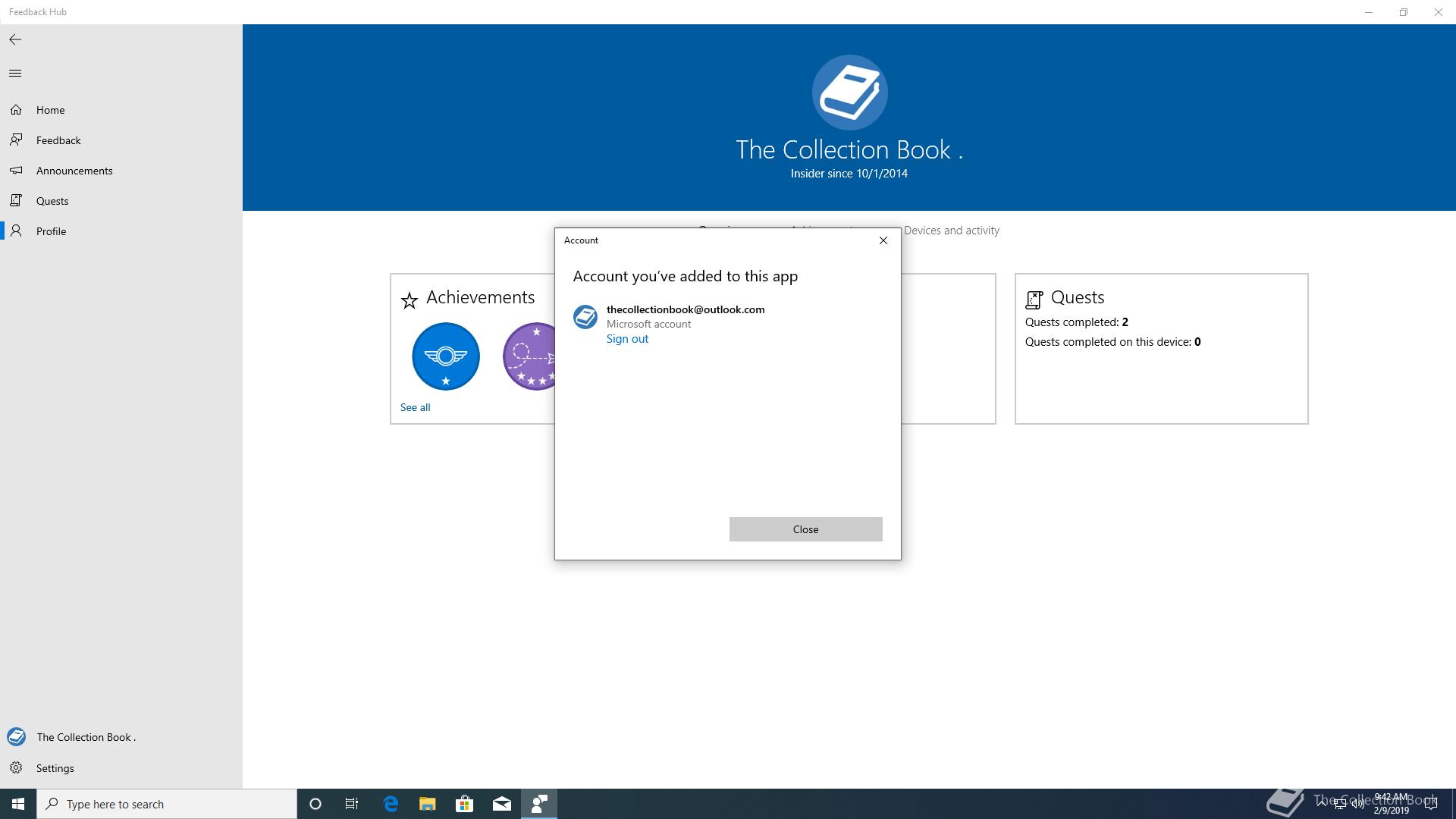The image size is (1456, 819).
Task: Restore down the Feedback Hub window
Action: (x=1404, y=12)
